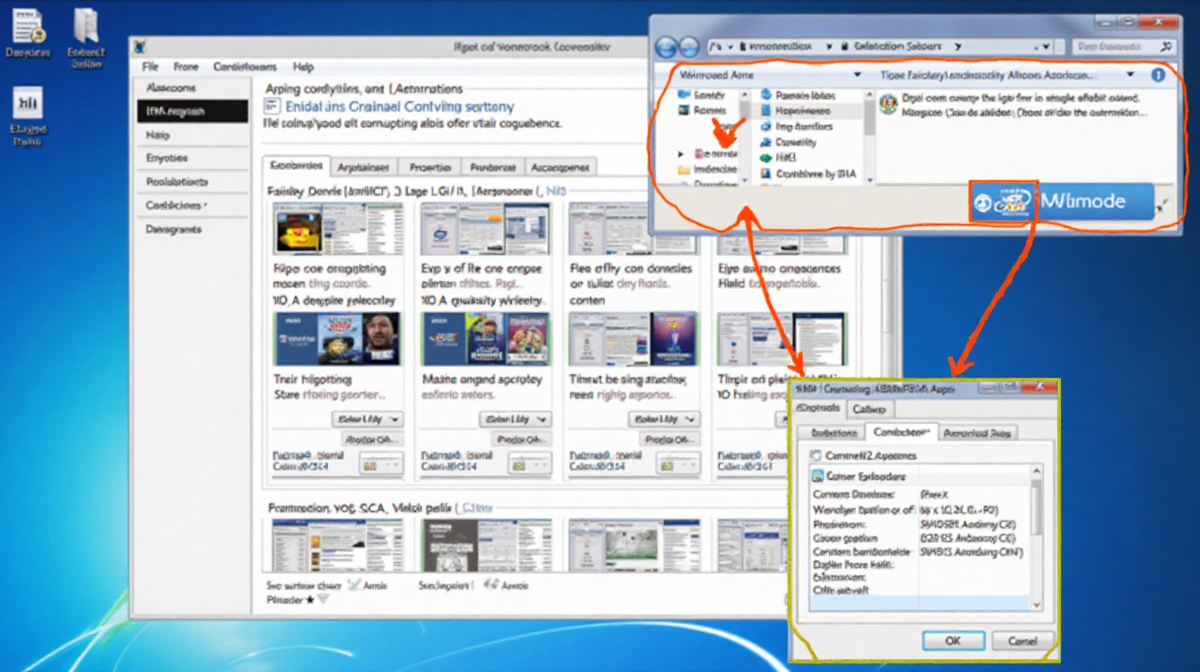The height and width of the screenshot is (672, 1200).
Task: Open the desktop icon below the top row
Action: (28, 117)
